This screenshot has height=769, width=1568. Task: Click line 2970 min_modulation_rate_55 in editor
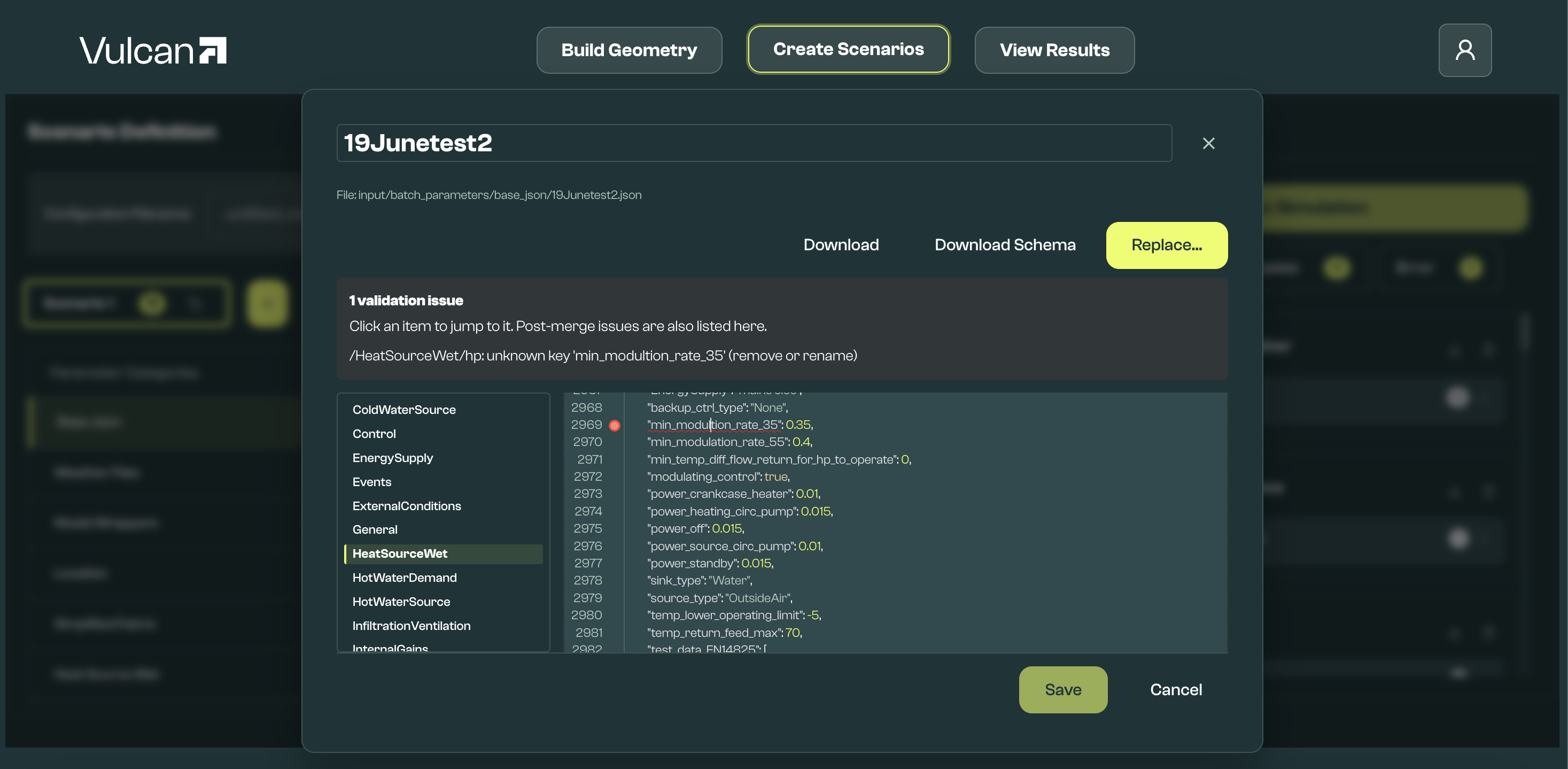[728, 442]
